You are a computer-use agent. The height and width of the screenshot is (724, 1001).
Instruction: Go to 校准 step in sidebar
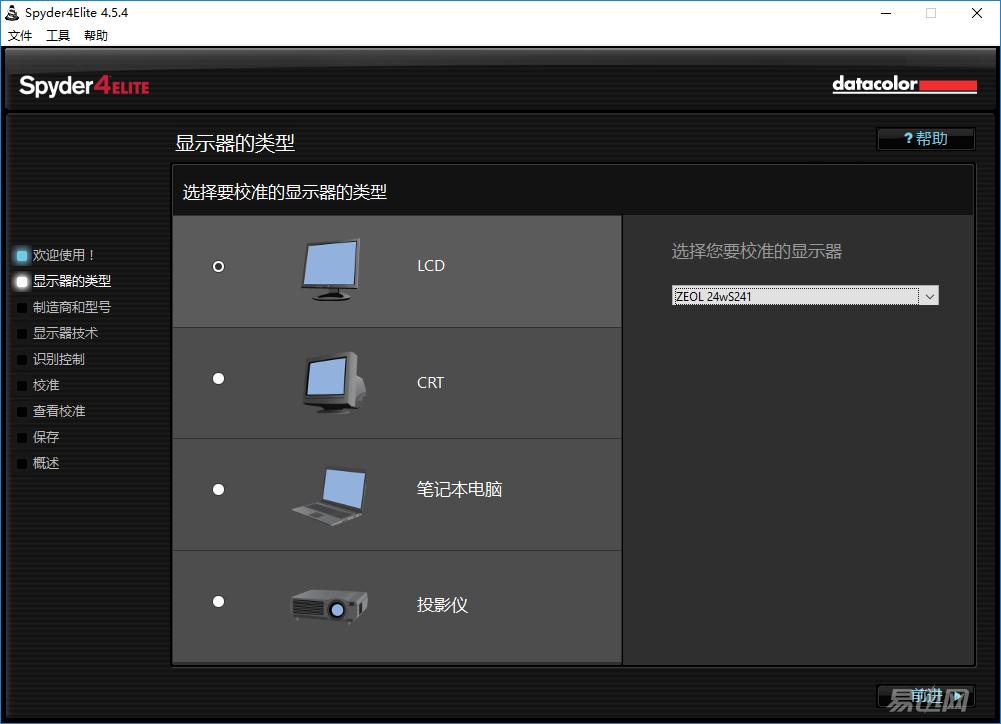[46, 386]
